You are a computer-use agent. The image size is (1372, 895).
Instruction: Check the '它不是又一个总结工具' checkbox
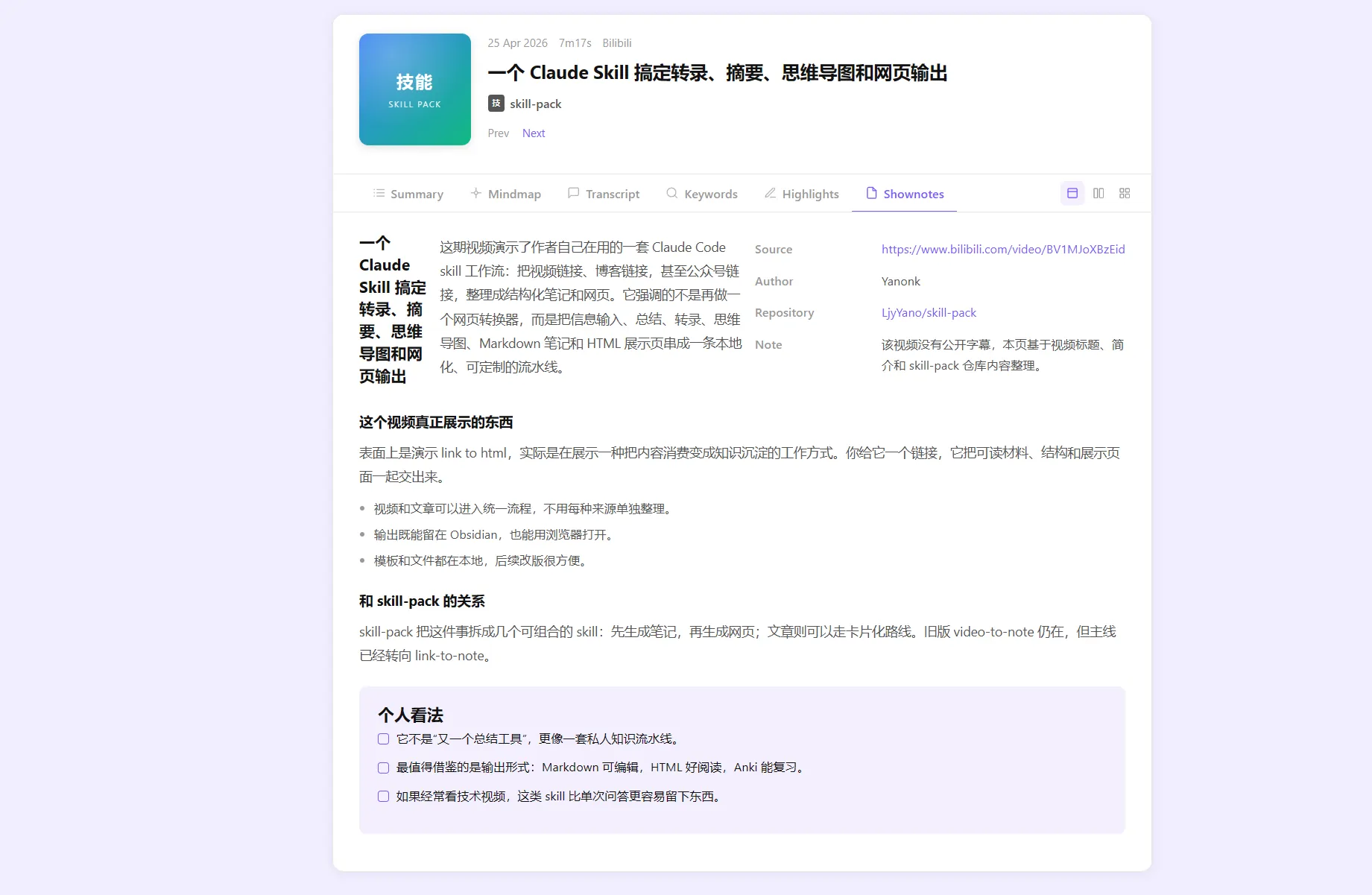383,739
